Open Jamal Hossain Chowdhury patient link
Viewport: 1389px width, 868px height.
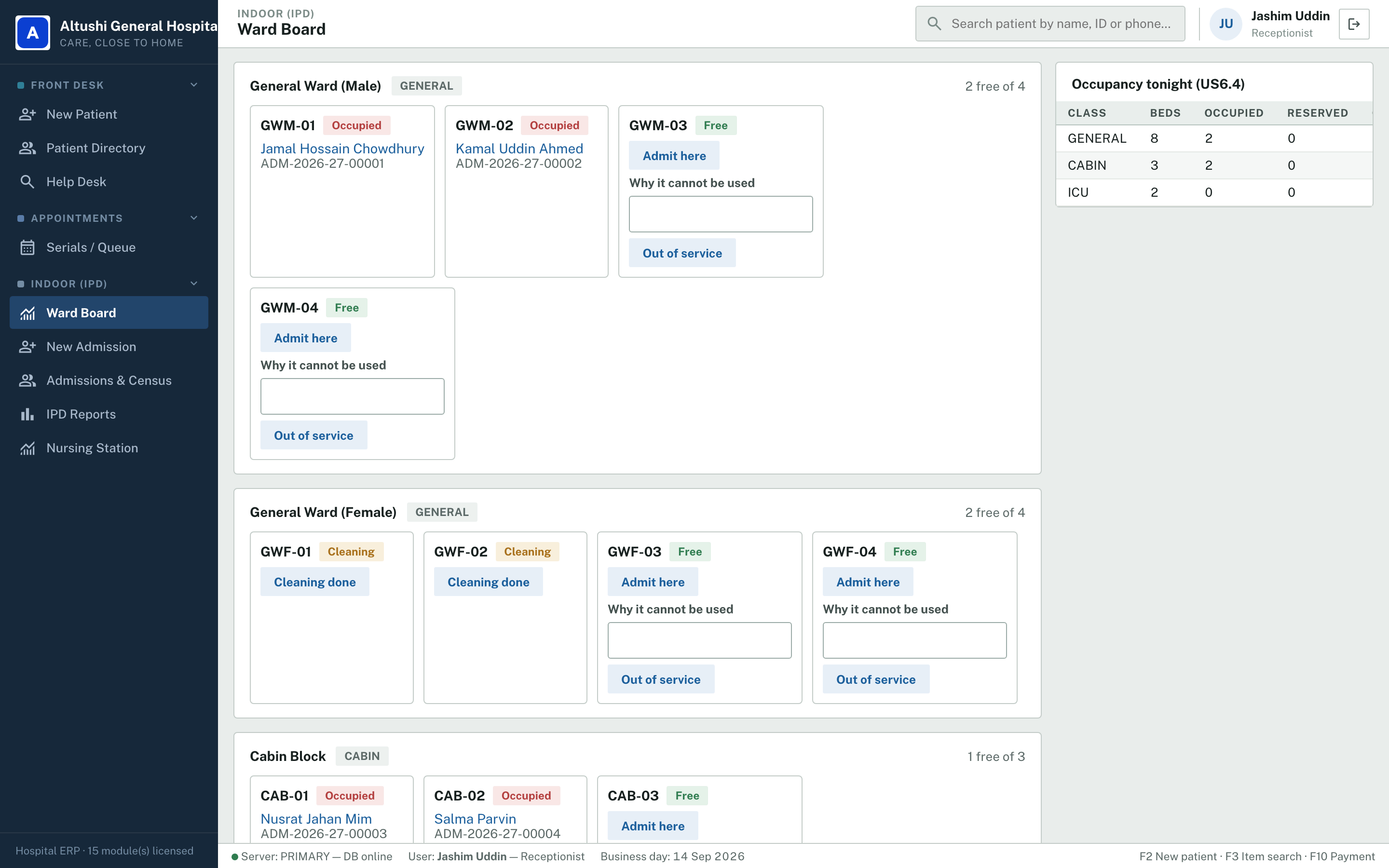click(x=342, y=149)
